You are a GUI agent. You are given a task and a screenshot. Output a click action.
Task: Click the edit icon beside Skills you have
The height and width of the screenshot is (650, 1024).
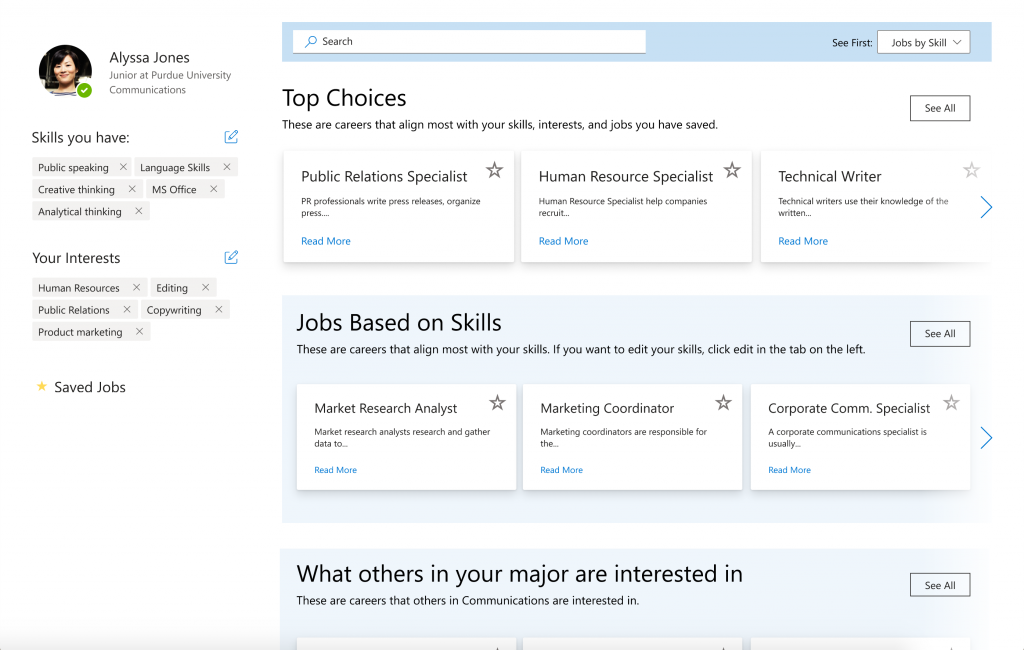(x=231, y=137)
